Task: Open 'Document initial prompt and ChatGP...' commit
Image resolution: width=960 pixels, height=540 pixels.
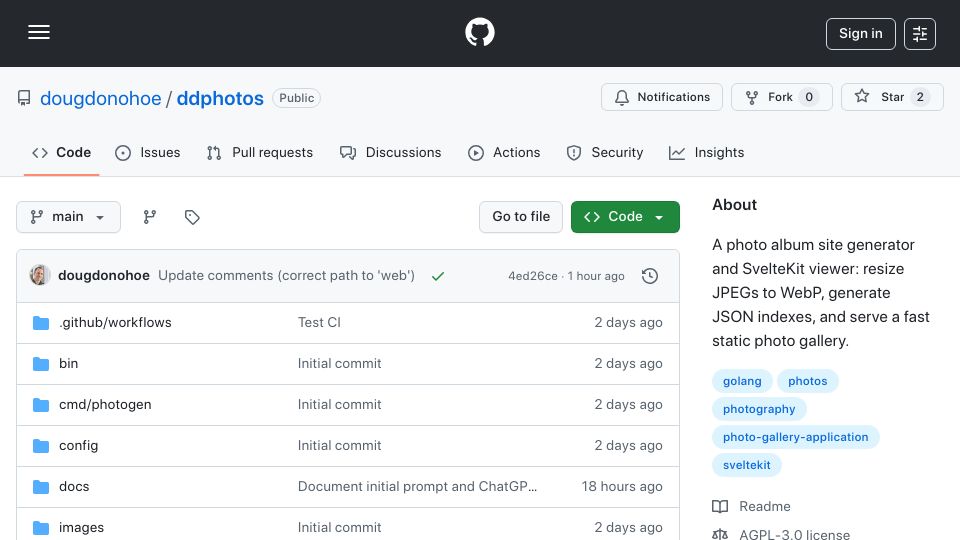Action: [x=417, y=487]
